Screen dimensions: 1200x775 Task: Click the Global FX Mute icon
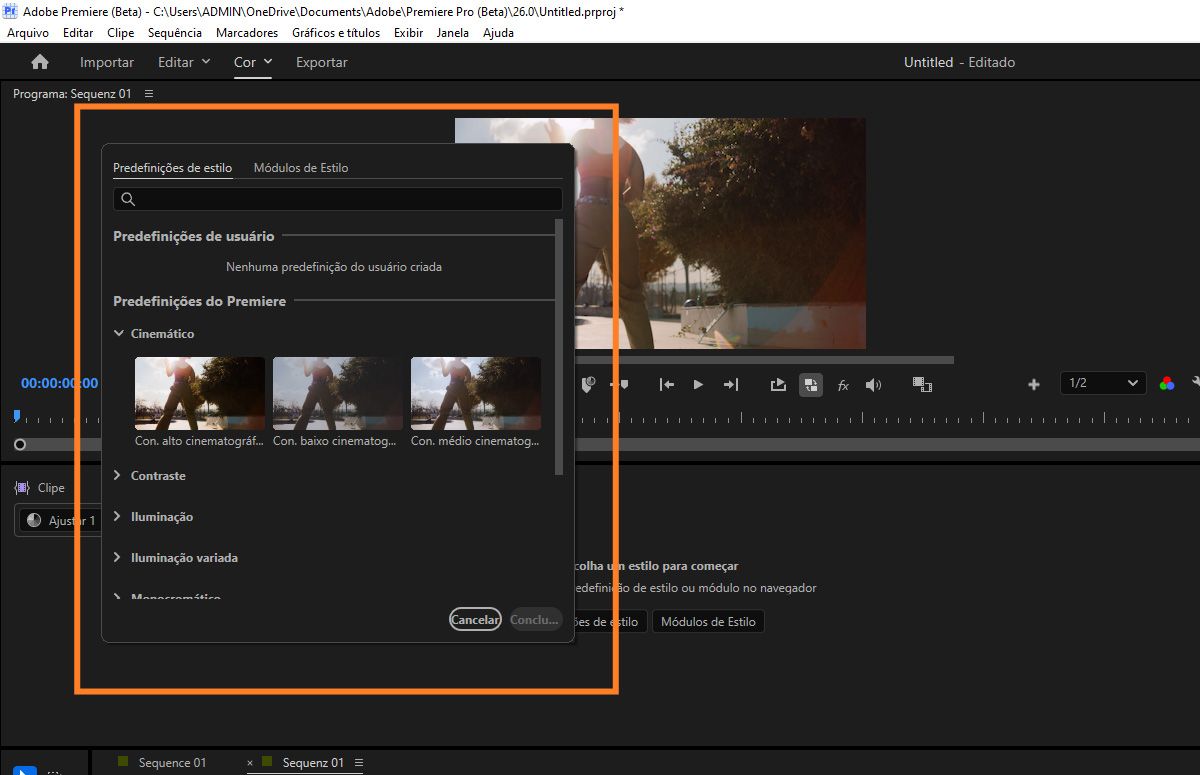click(843, 383)
